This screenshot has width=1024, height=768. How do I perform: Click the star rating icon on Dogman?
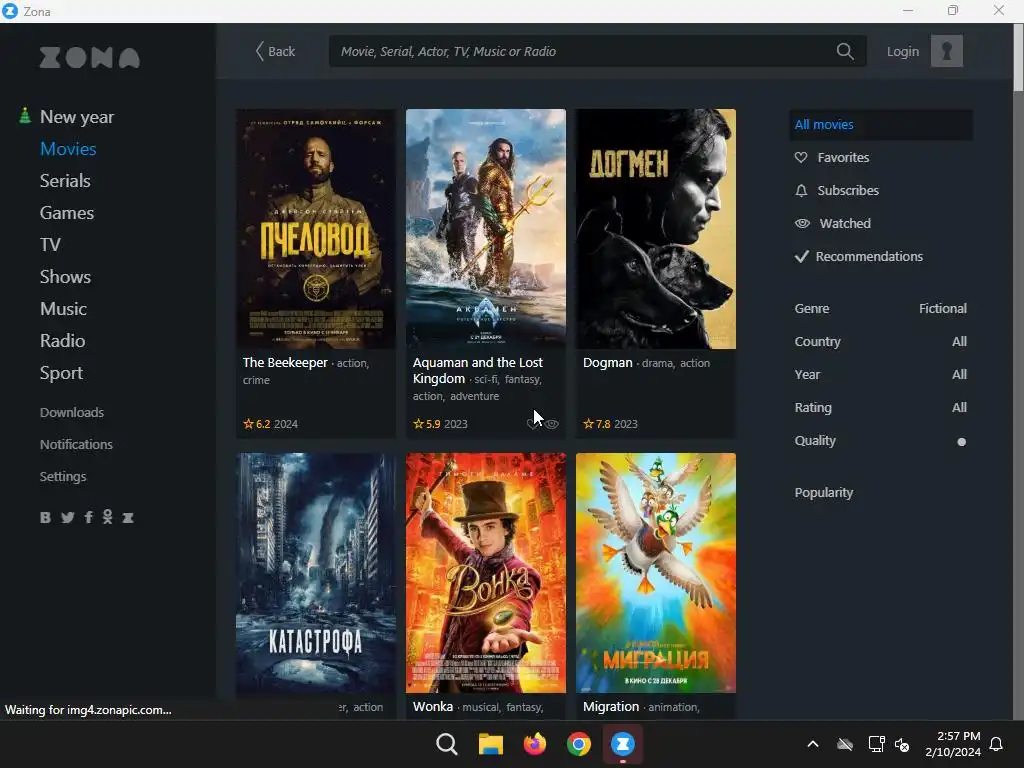(x=588, y=424)
